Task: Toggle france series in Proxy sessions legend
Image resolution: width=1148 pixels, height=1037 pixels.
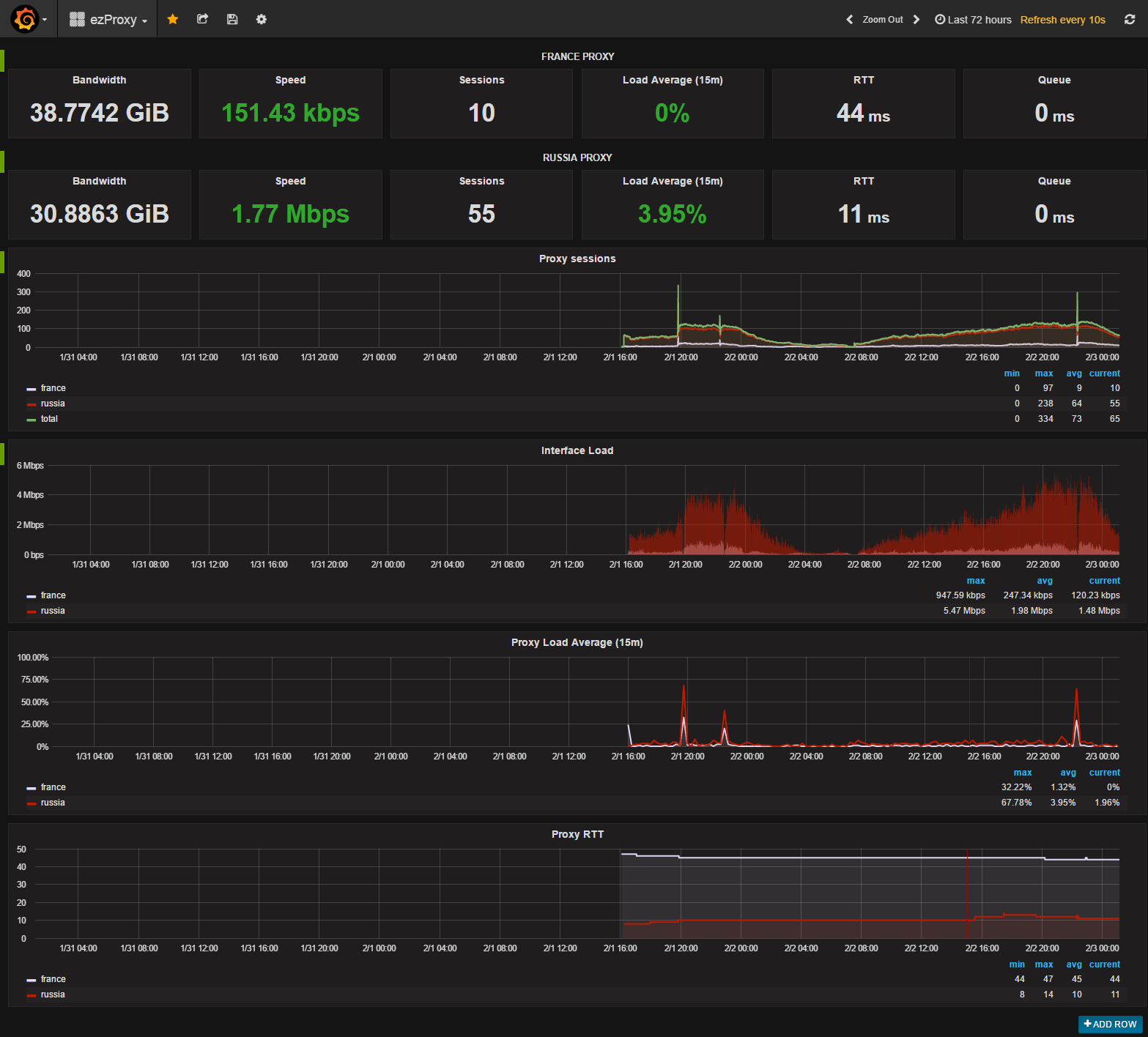Action: tap(53, 388)
